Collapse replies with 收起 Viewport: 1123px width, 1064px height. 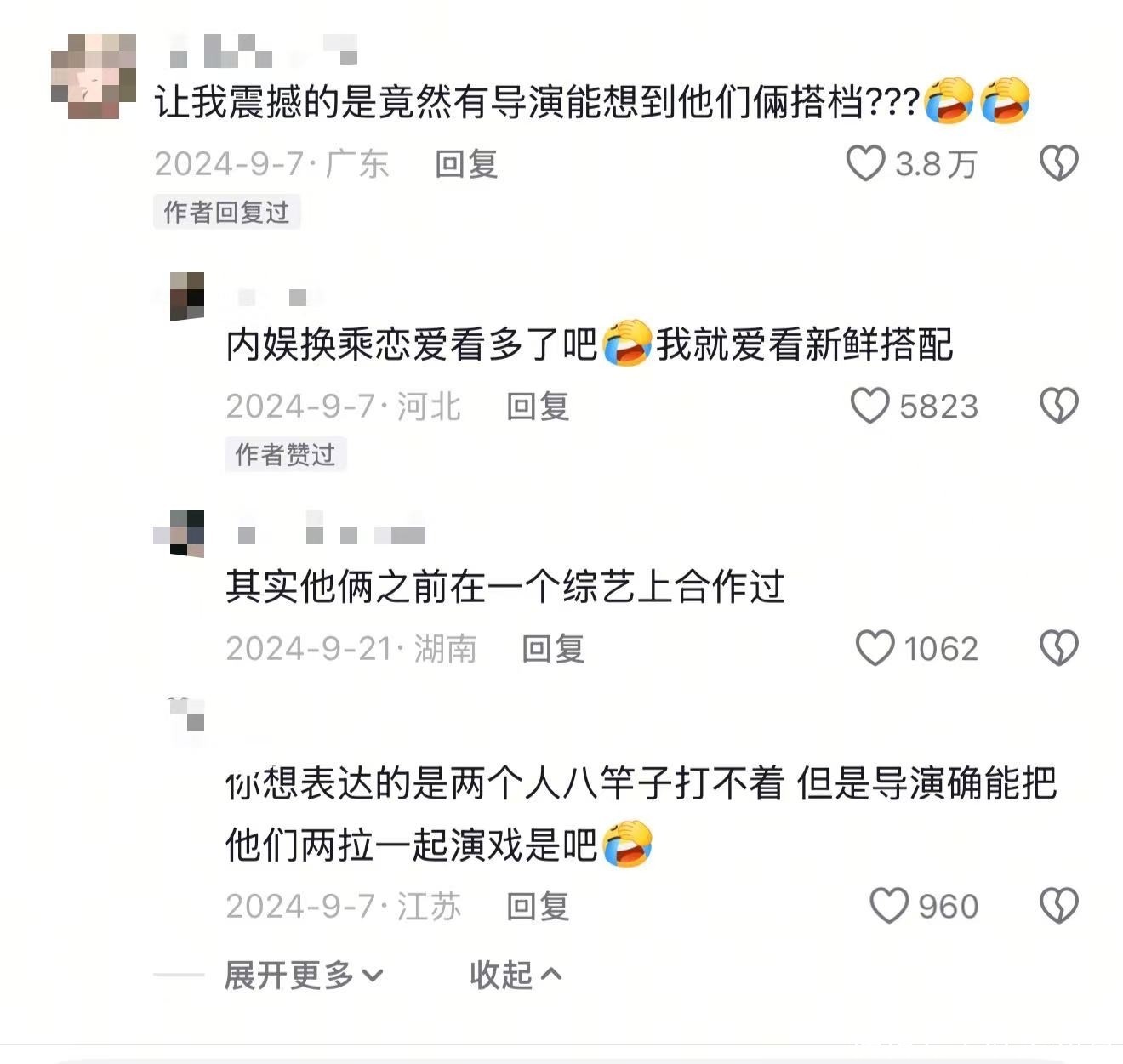coord(516,975)
